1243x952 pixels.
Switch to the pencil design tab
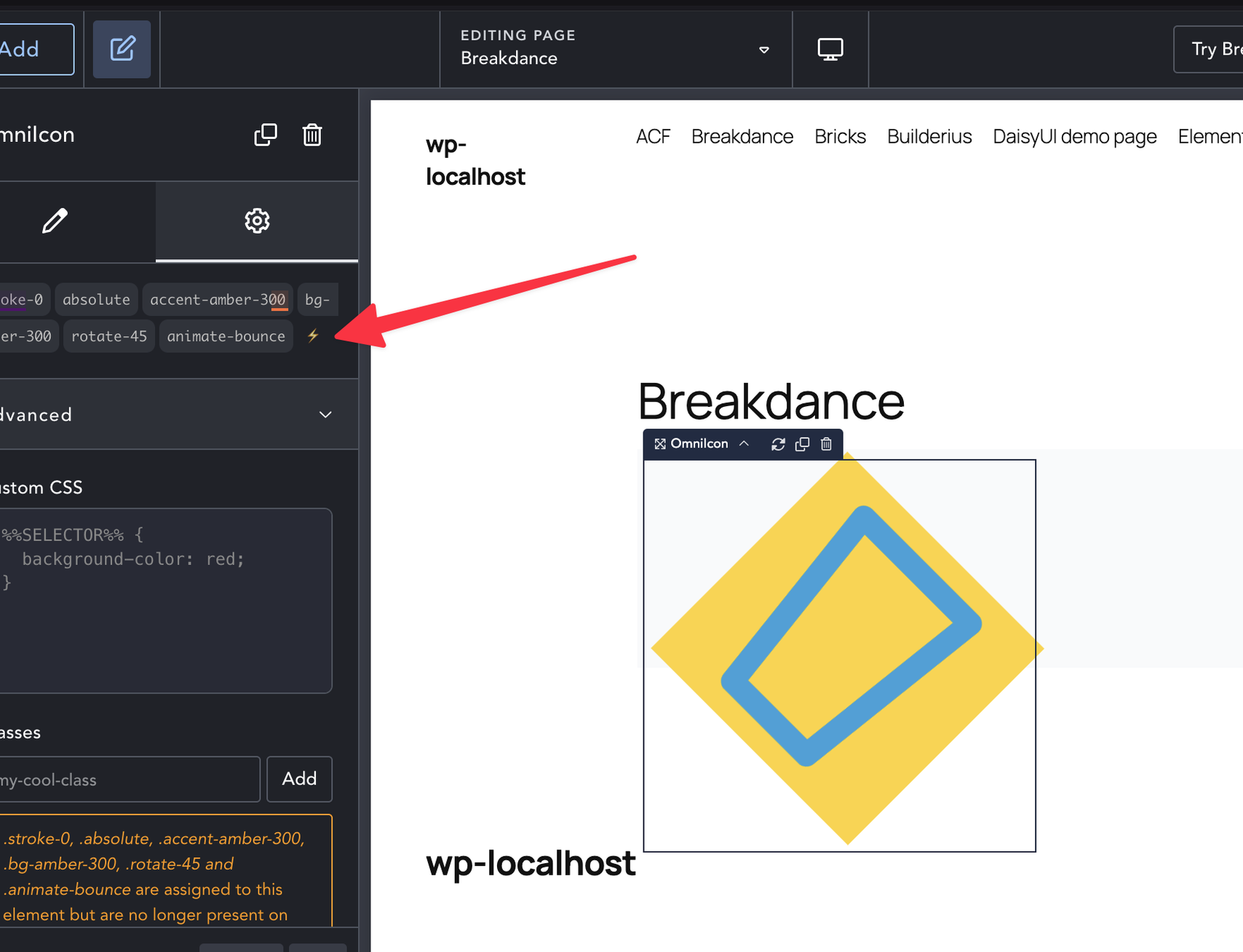(55, 221)
